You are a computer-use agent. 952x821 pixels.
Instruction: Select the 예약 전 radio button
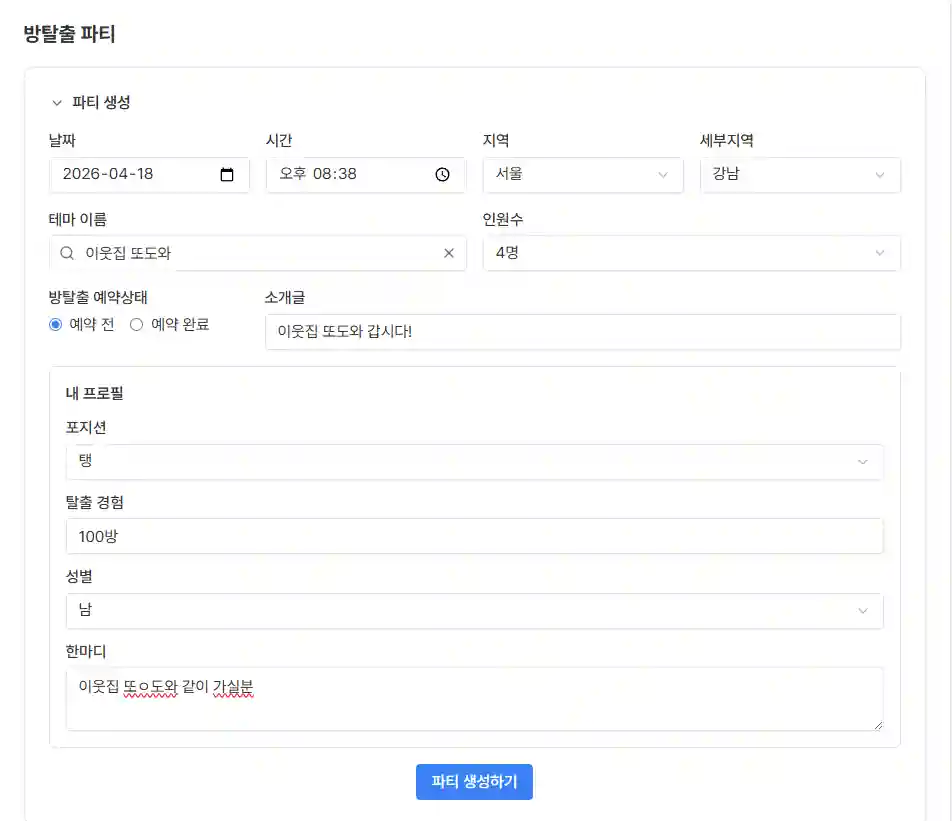tap(56, 325)
